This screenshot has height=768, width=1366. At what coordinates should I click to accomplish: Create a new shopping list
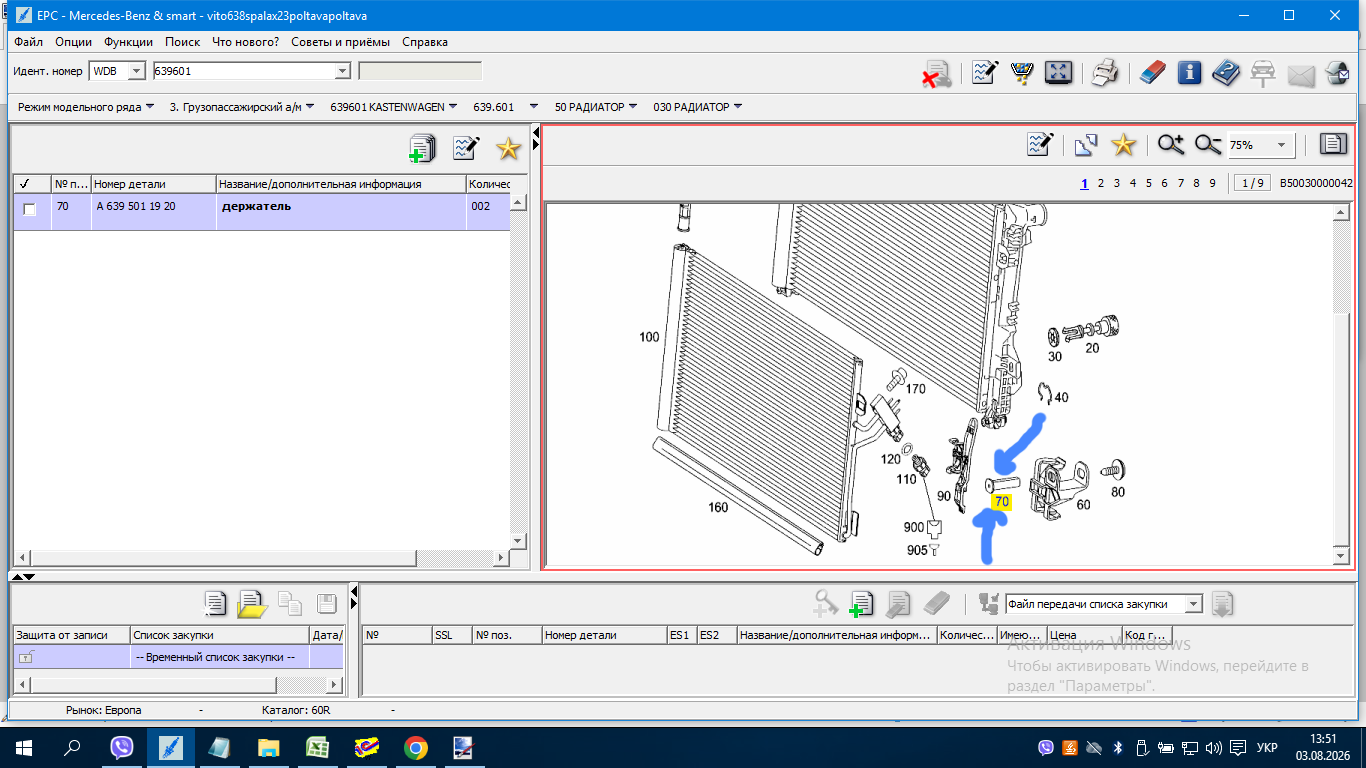[x=215, y=603]
